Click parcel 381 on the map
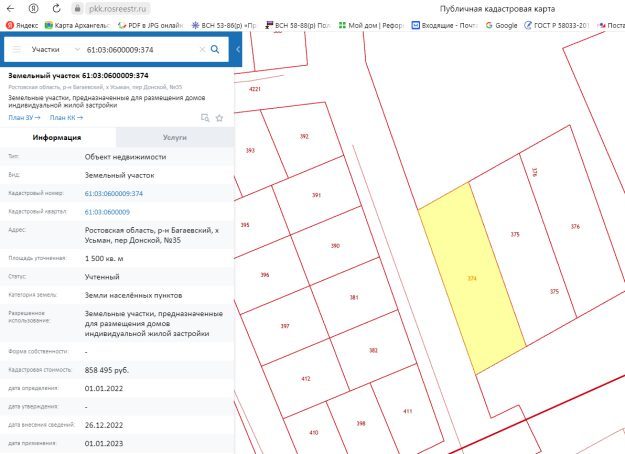 click(x=354, y=297)
